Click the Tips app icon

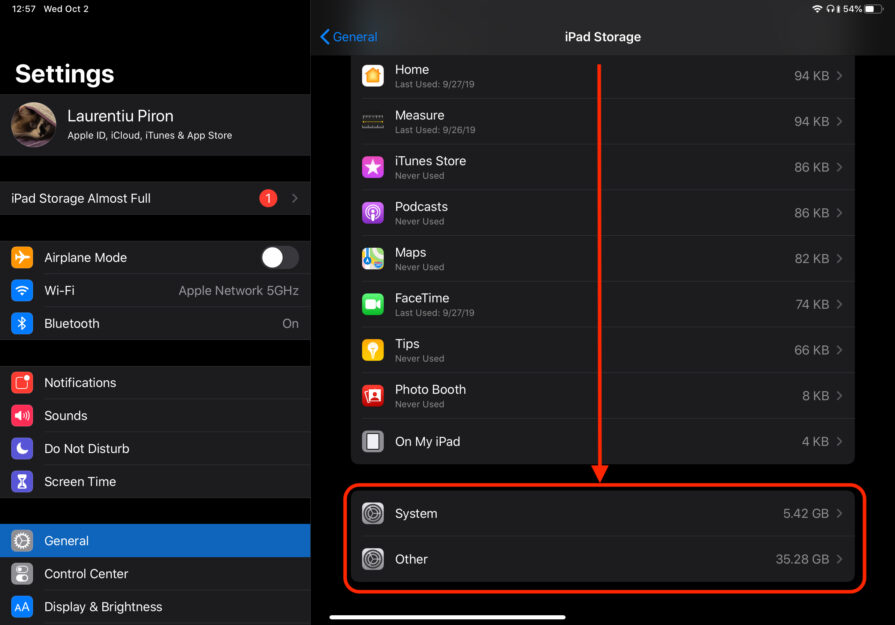click(372, 350)
